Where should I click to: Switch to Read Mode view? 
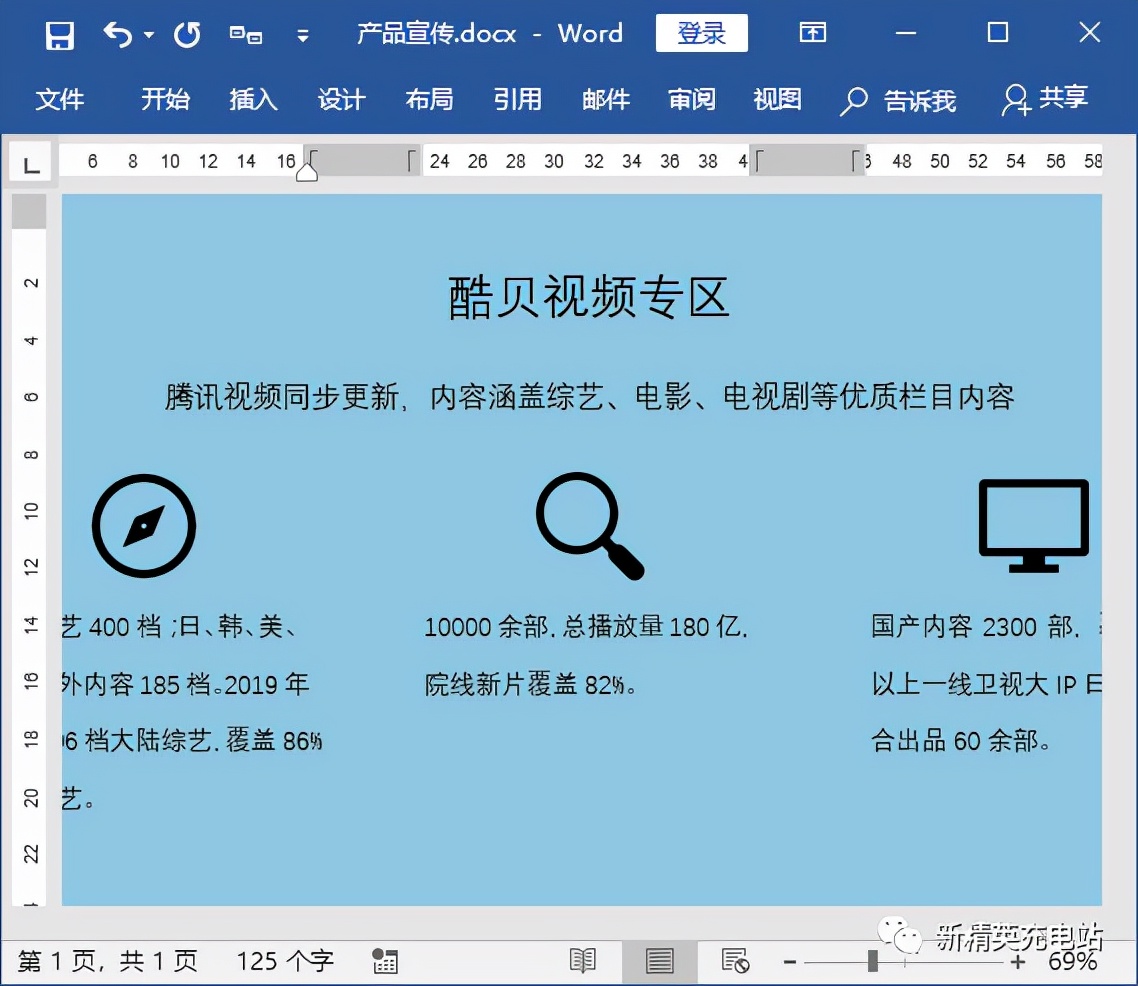coord(583,961)
